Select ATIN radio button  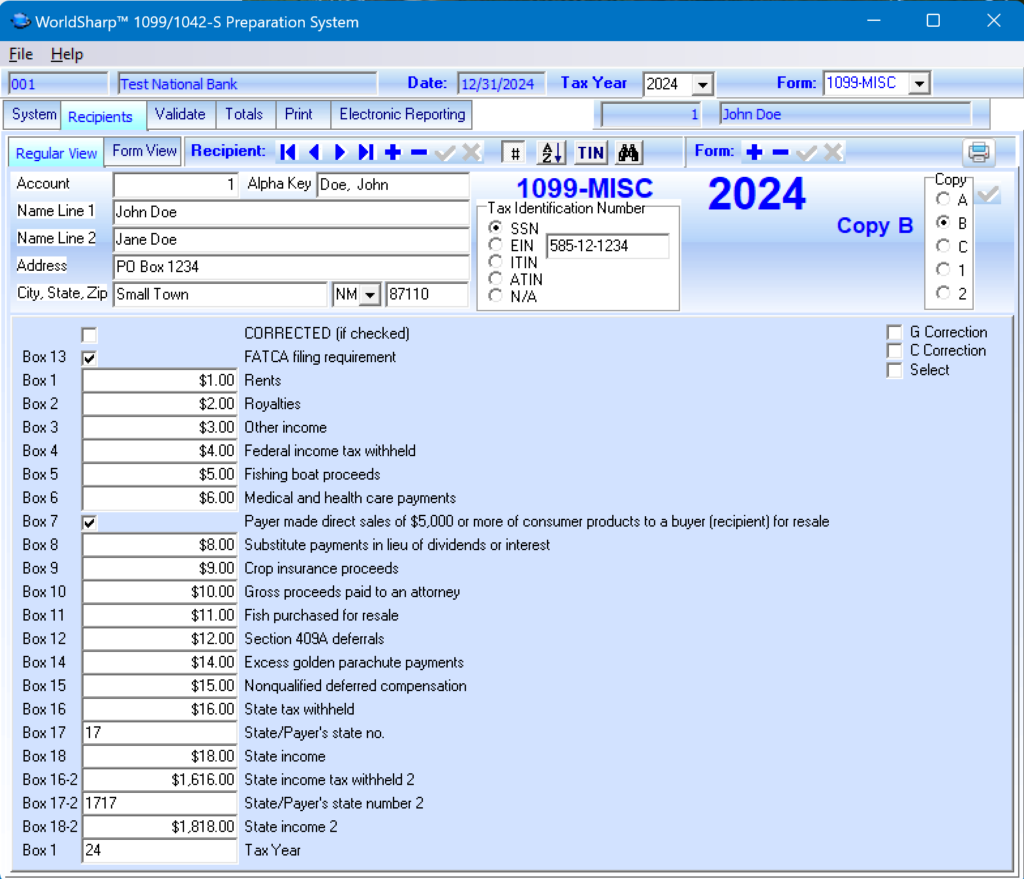coord(496,279)
